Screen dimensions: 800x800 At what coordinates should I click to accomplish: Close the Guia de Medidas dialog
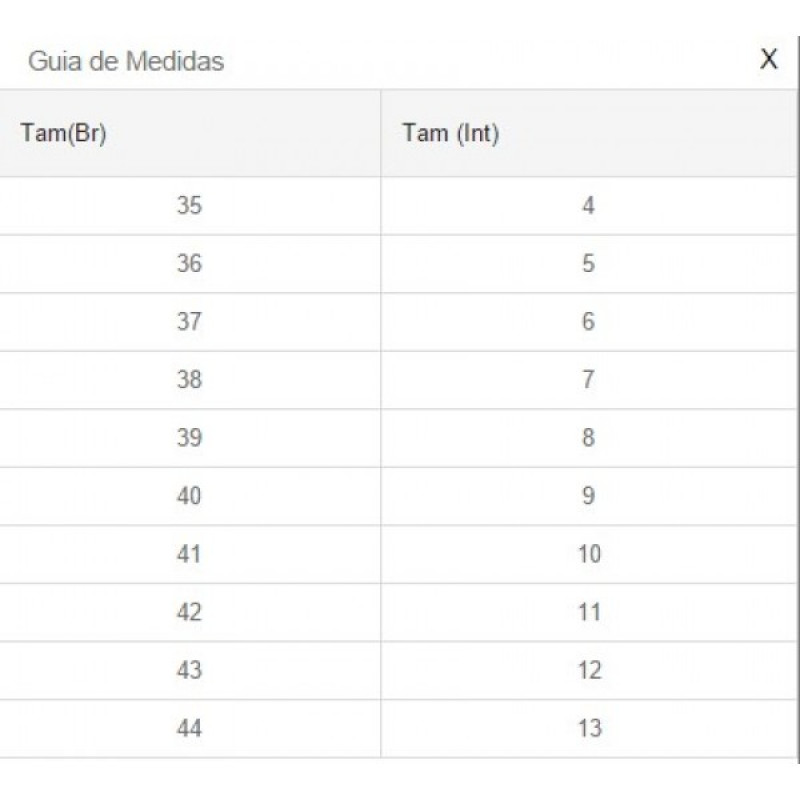[768, 59]
